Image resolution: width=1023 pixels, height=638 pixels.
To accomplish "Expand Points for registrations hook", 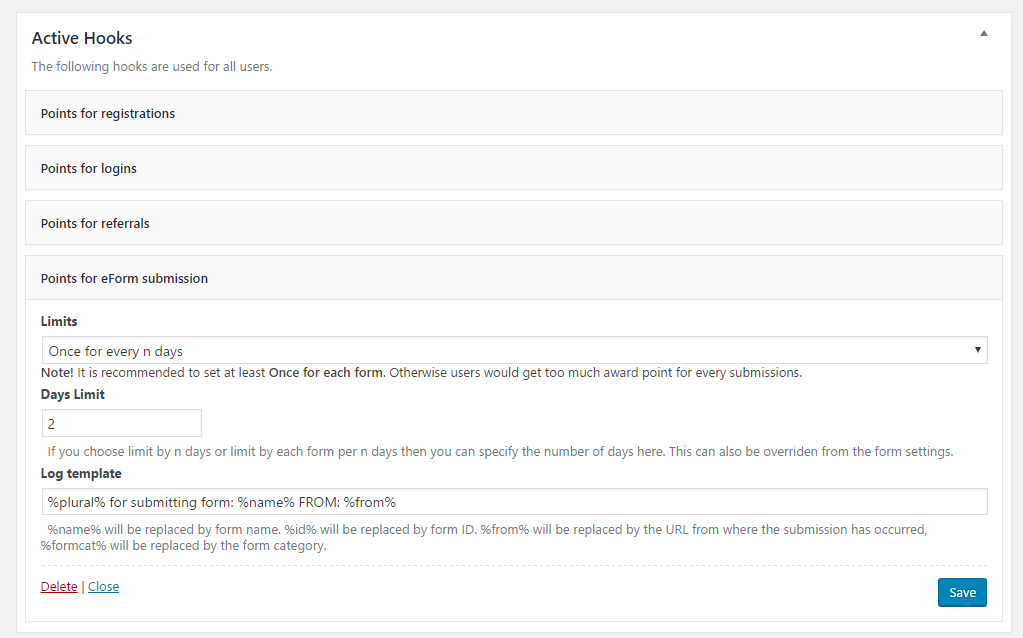I will click(513, 113).
